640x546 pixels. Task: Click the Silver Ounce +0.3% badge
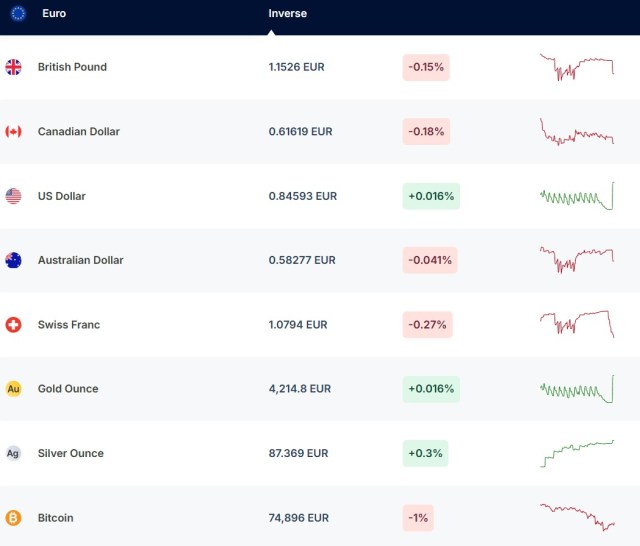(x=425, y=453)
